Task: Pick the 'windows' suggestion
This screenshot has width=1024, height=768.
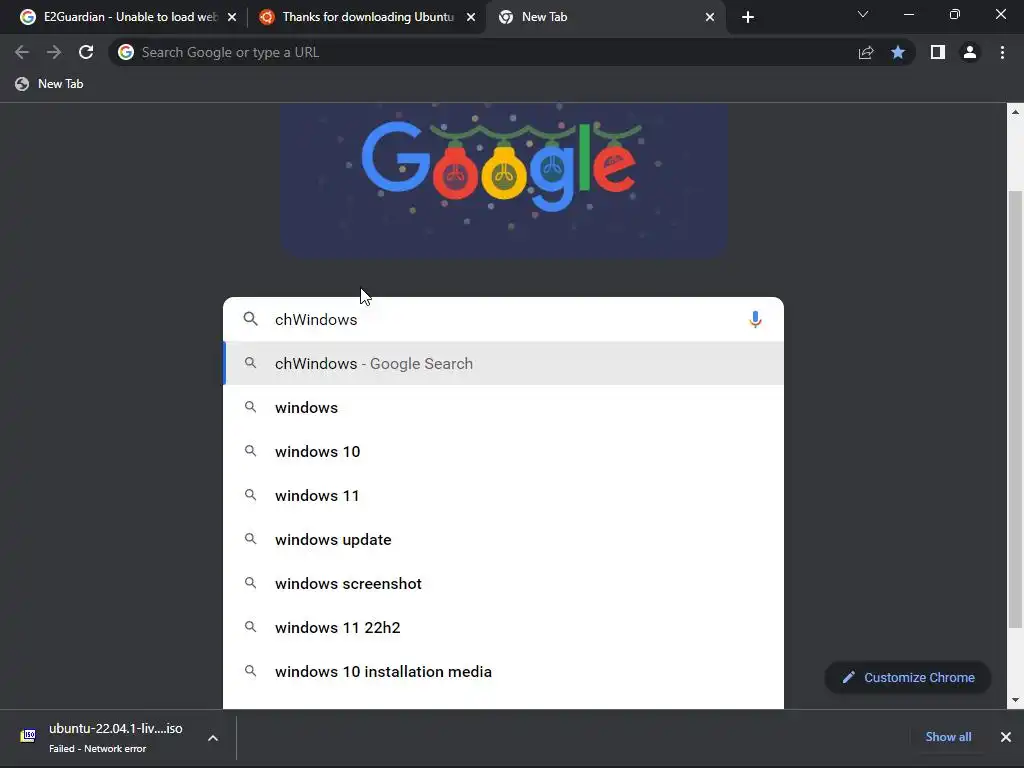Action: pyautogui.click(x=503, y=408)
